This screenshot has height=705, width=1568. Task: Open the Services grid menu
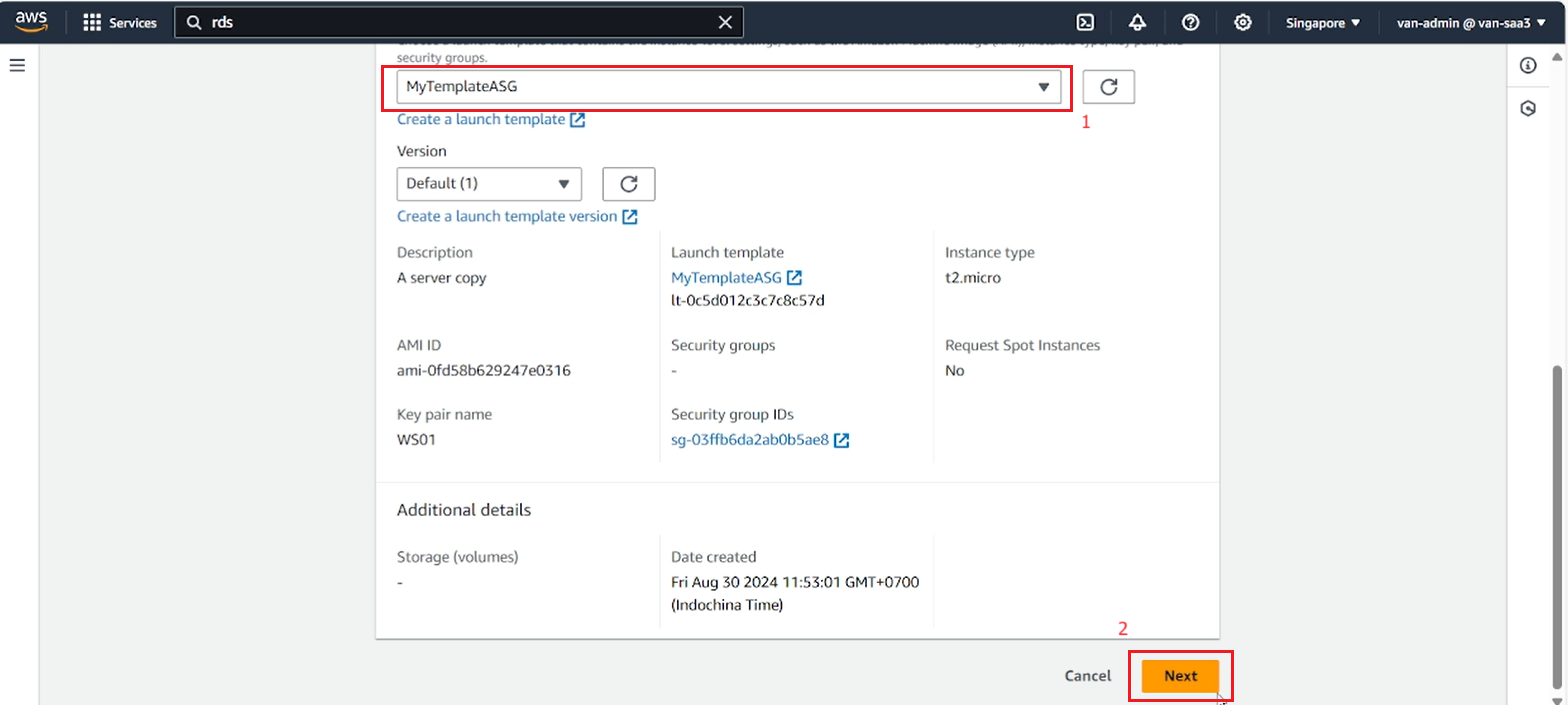pyautogui.click(x=92, y=23)
